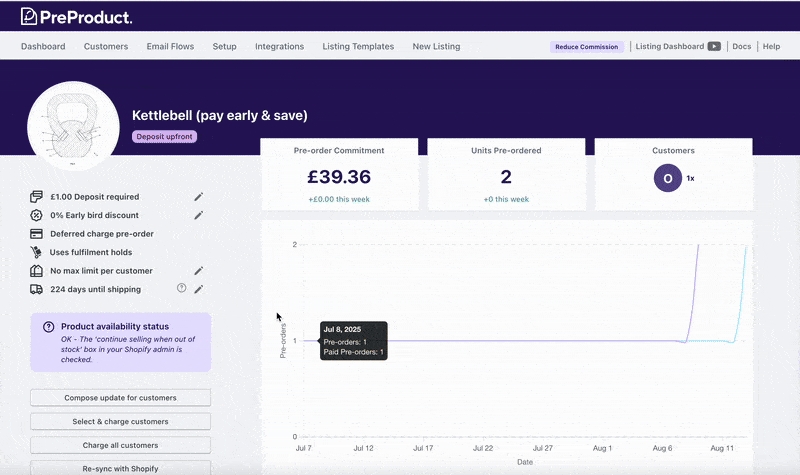
Task: Open the Dashboard tab
Action: tap(43, 46)
